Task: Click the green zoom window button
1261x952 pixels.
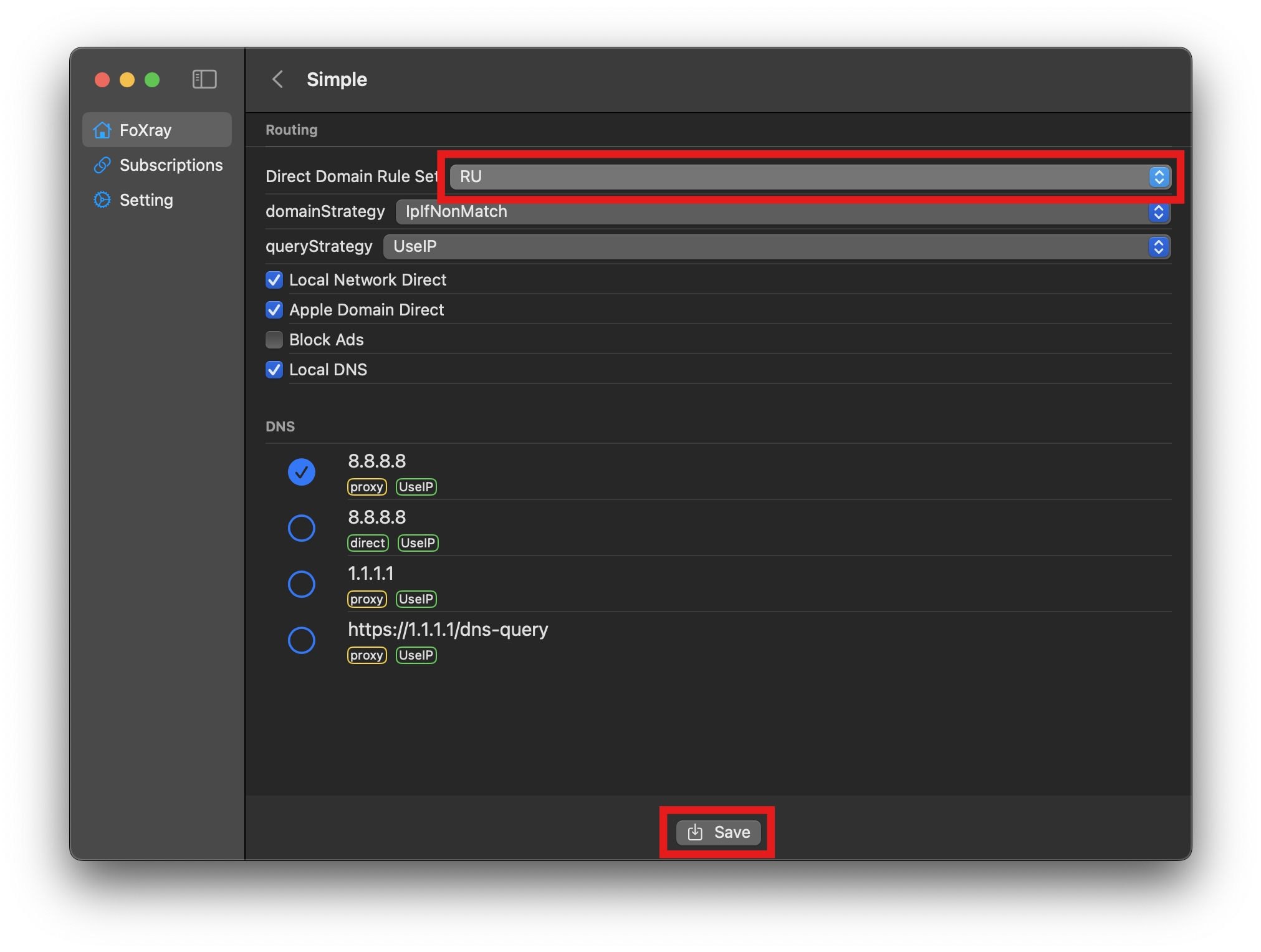Action: click(x=152, y=80)
